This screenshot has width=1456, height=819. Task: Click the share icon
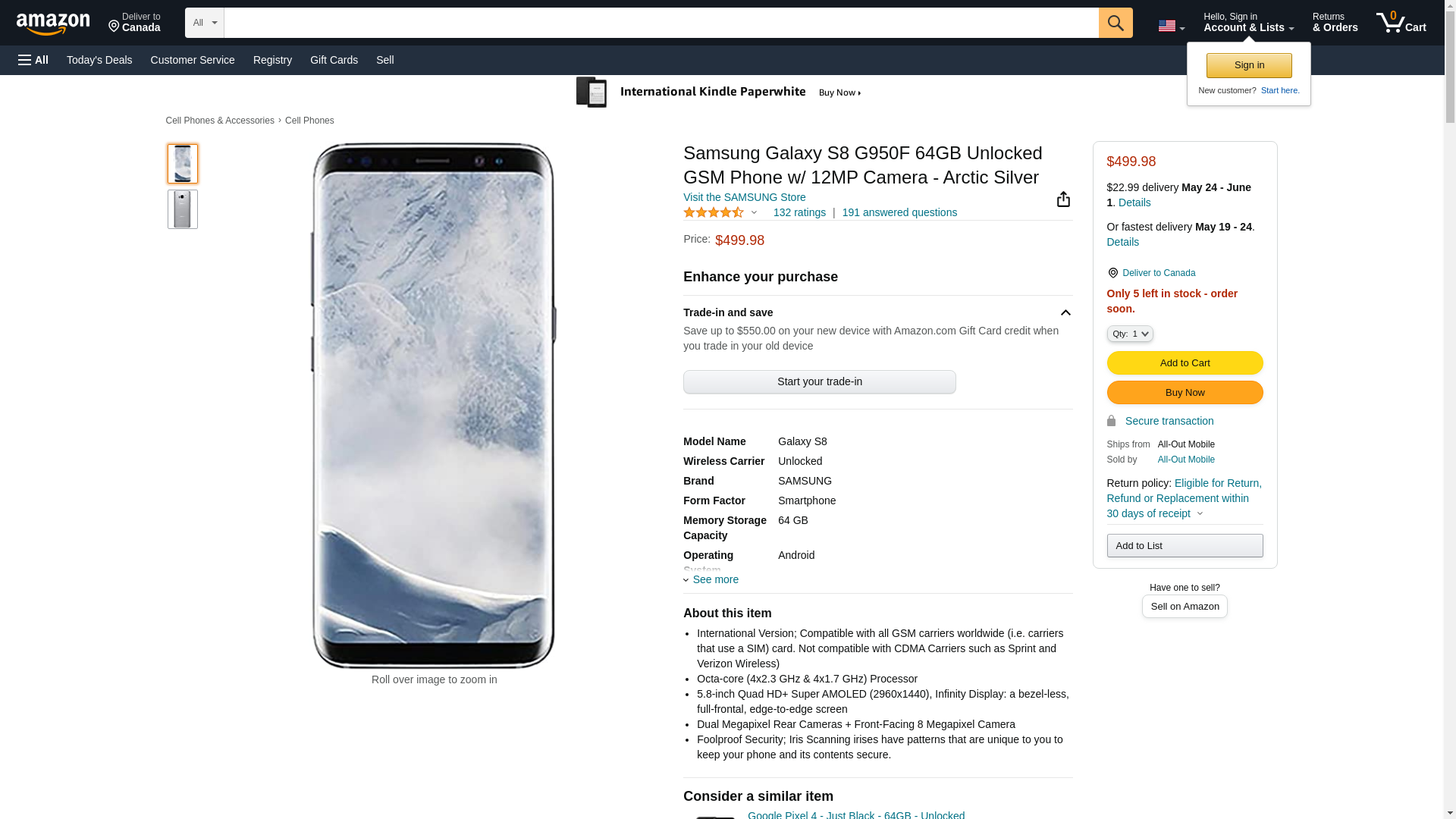click(x=1063, y=199)
